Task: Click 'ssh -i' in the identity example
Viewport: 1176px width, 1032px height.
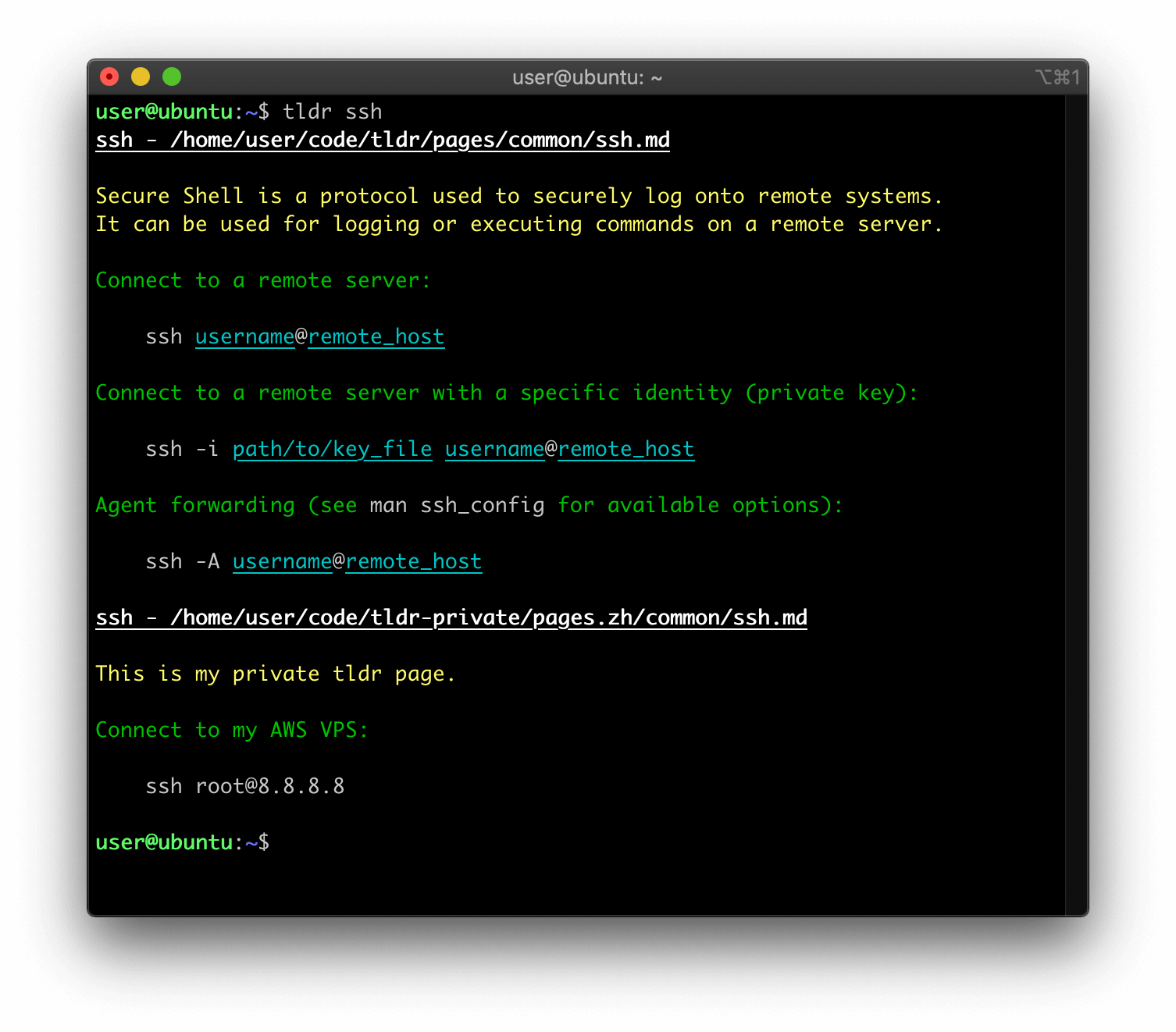Action: click(x=183, y=449)
